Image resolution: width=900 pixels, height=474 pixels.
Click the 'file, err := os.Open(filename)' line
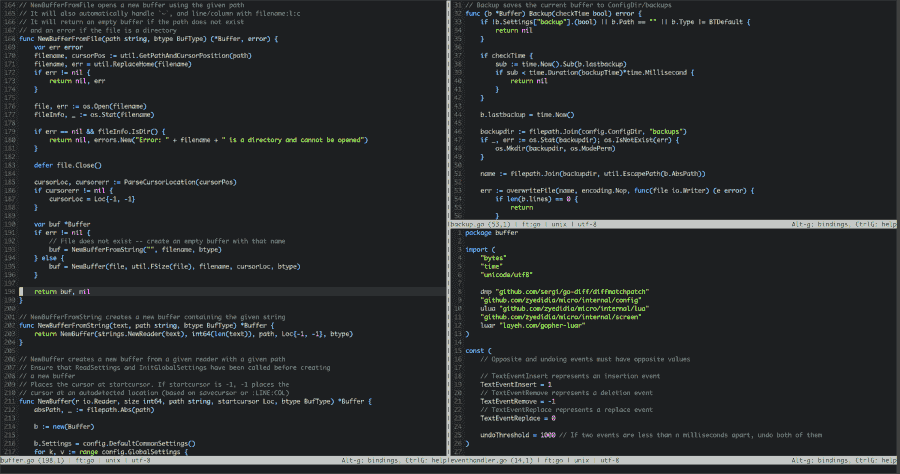pos(90,106)
